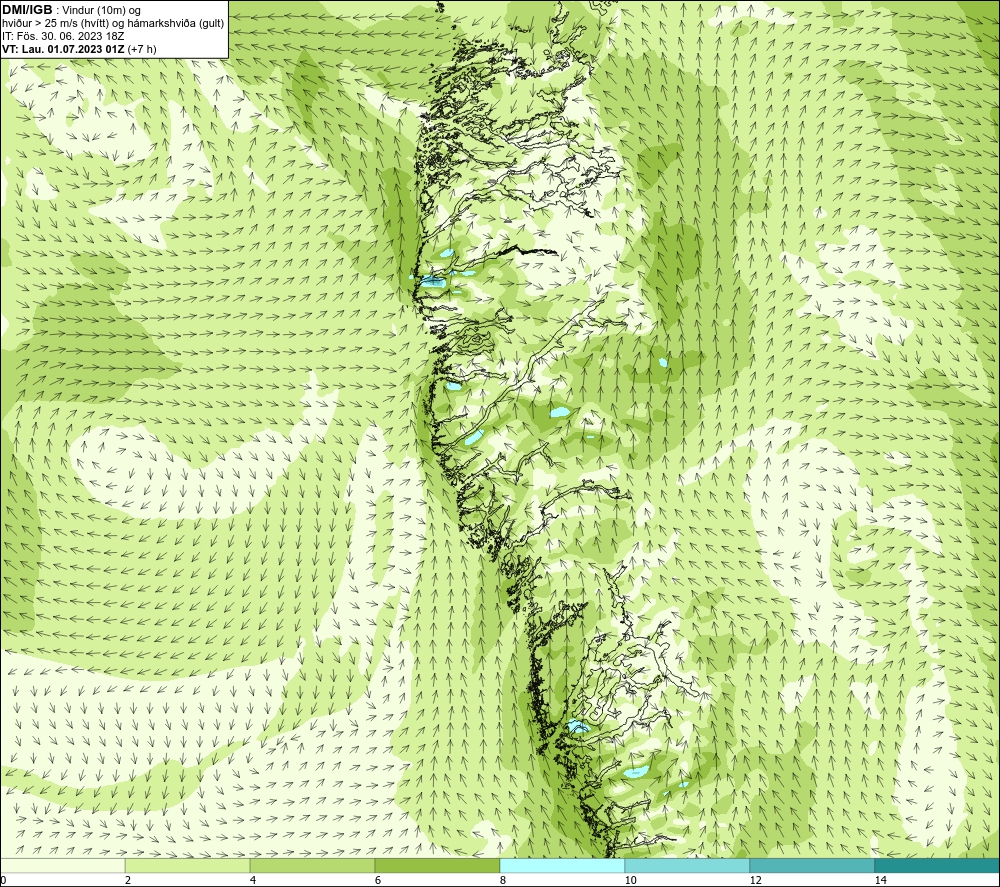This screenshot has width=1000, height=887.
Task: Click the 4–6 m/s green color segment
Action: click(312, 865)
